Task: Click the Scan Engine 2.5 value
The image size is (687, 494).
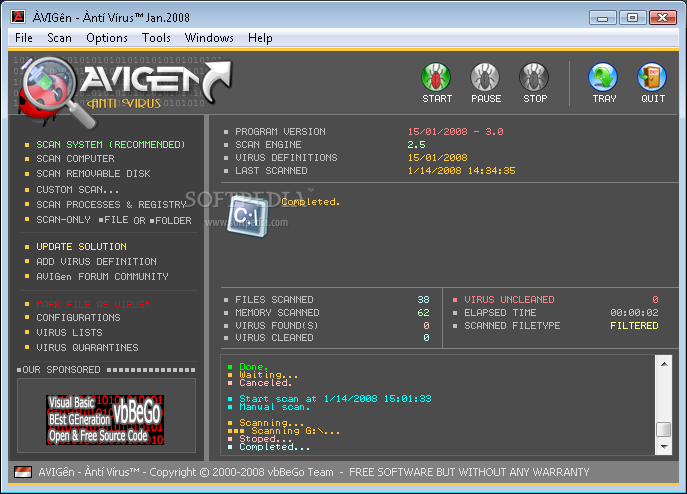Action: point(416,145)
